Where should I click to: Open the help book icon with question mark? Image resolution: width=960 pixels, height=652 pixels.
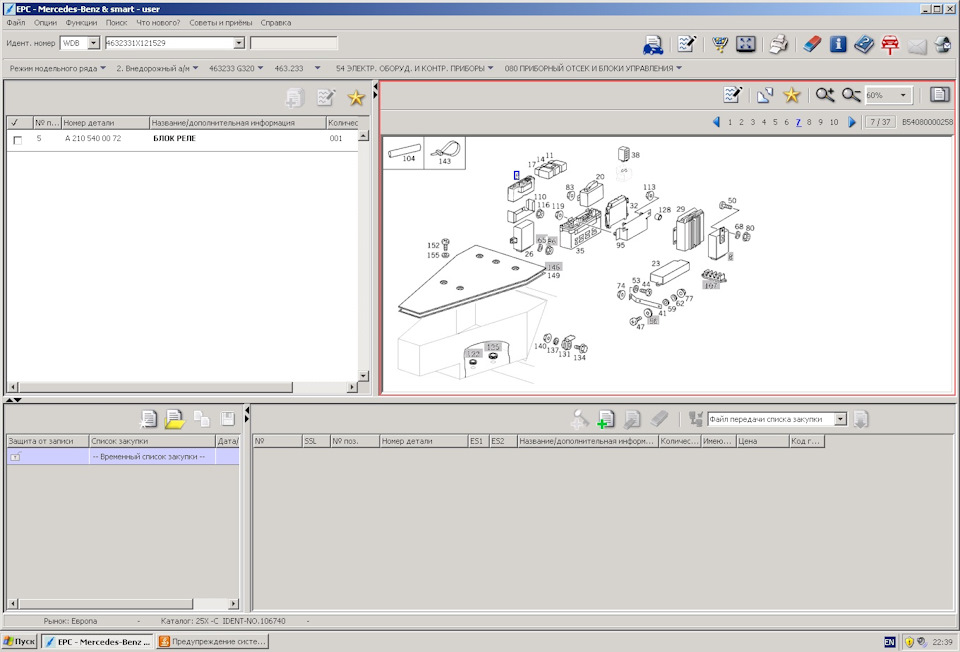point(864,44)
